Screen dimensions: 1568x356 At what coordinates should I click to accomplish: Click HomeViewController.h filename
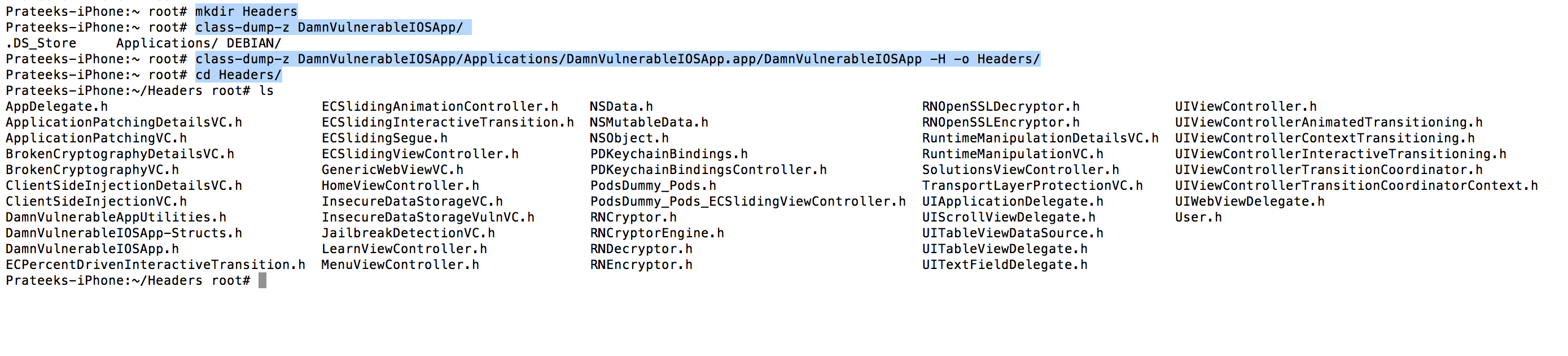tap(401, 186)
